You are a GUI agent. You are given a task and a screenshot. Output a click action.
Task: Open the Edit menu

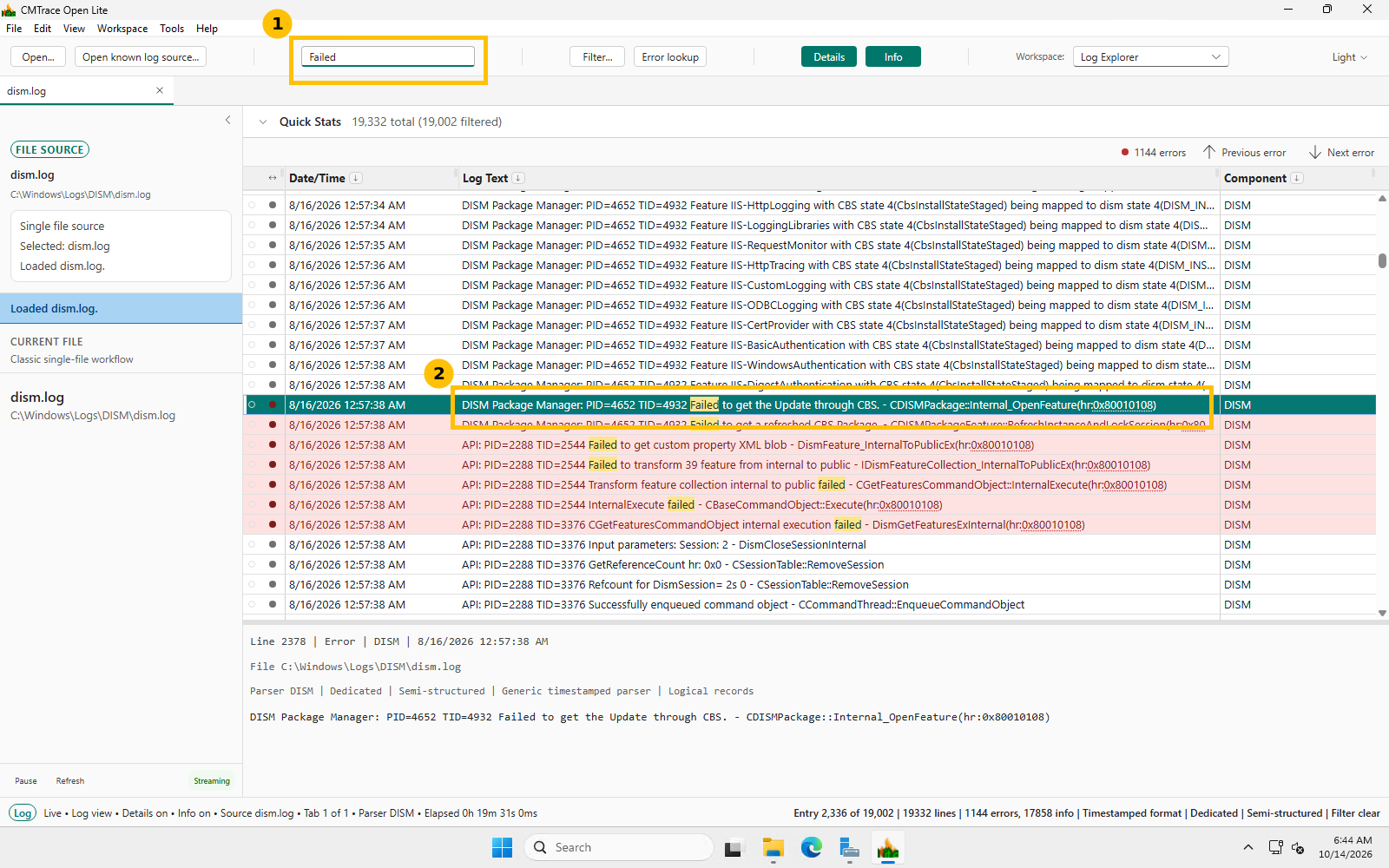point(43,29)
